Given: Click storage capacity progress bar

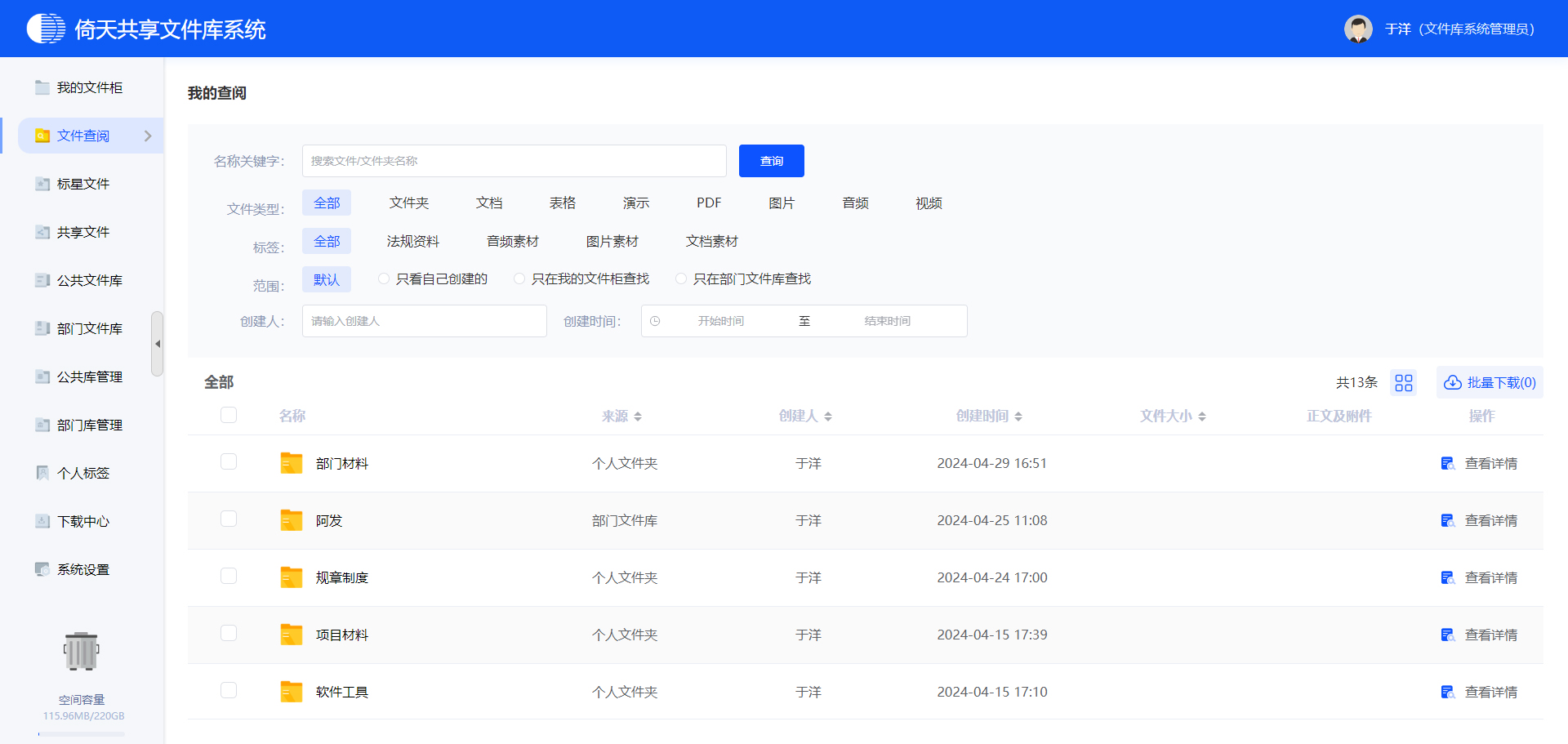Looking at the screenshot, I should pyautogui.click(x=82, y=734).
